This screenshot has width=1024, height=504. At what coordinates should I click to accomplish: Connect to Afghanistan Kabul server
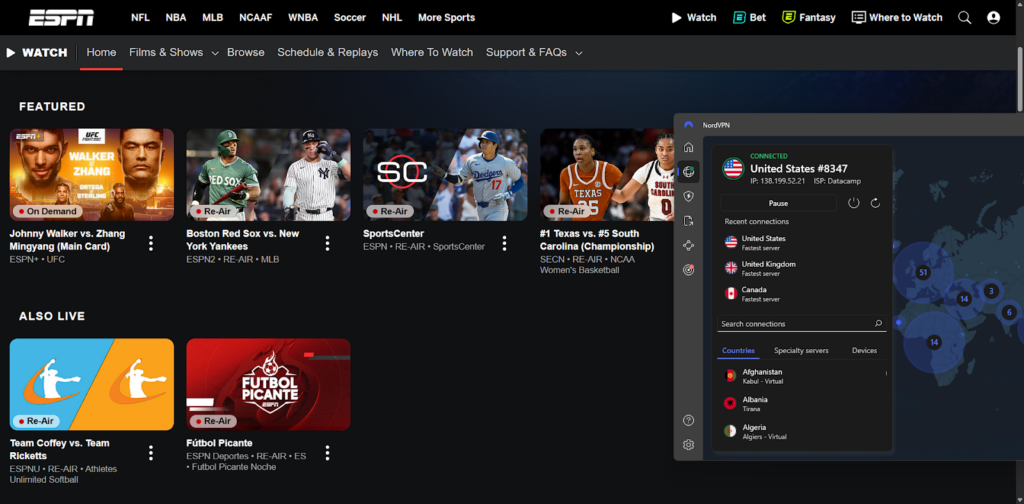tap(802, 376)
